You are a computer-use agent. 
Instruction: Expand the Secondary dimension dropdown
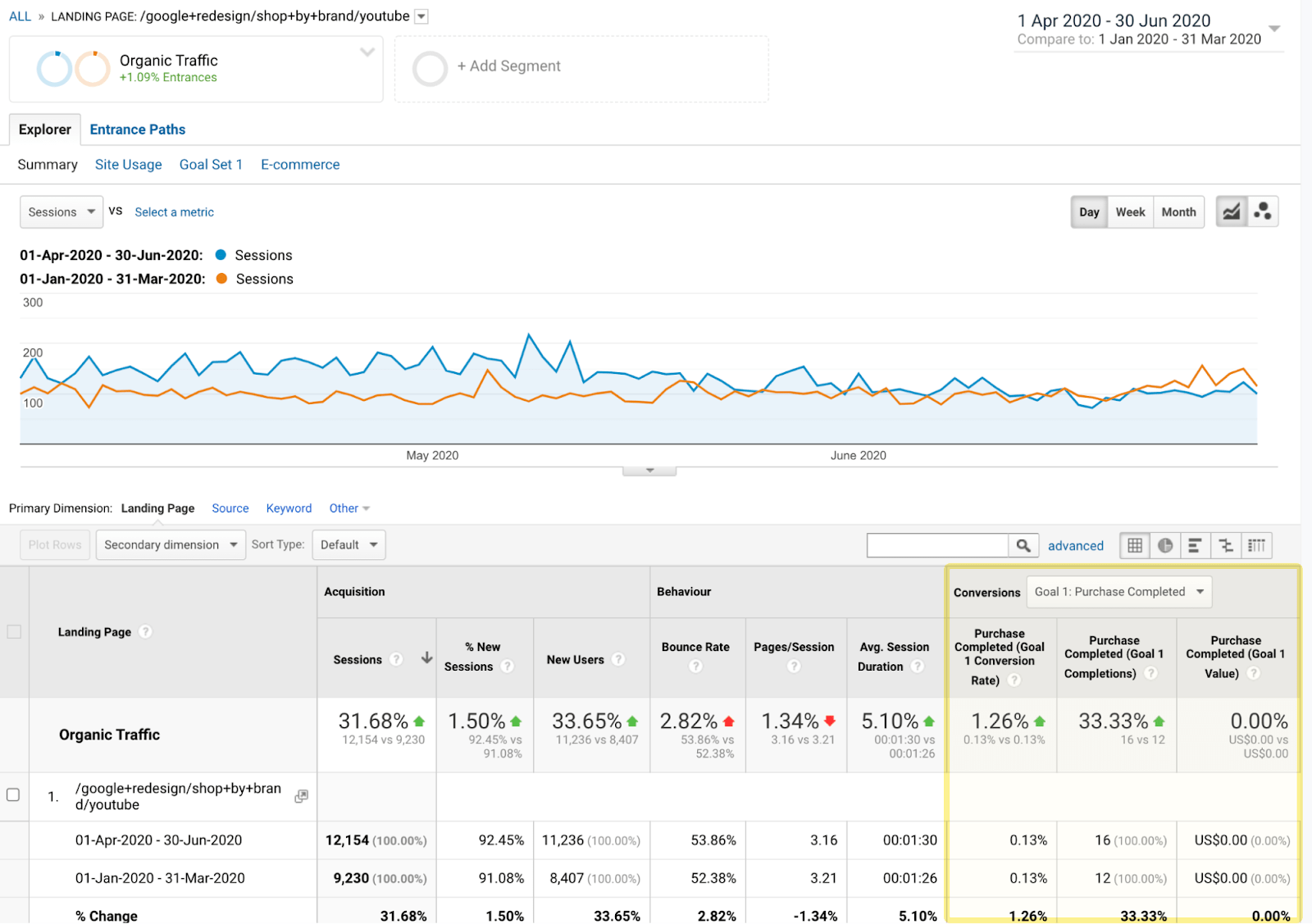[x=171, y=544]
